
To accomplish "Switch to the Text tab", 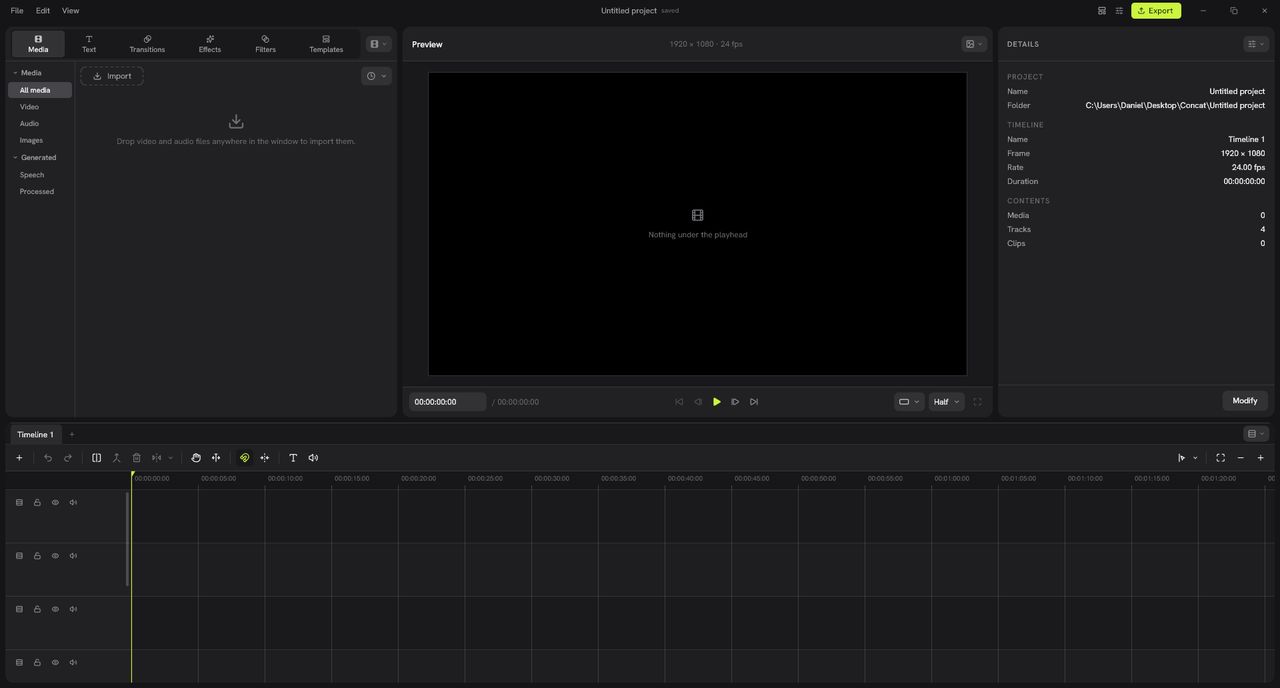I will 89,44.
